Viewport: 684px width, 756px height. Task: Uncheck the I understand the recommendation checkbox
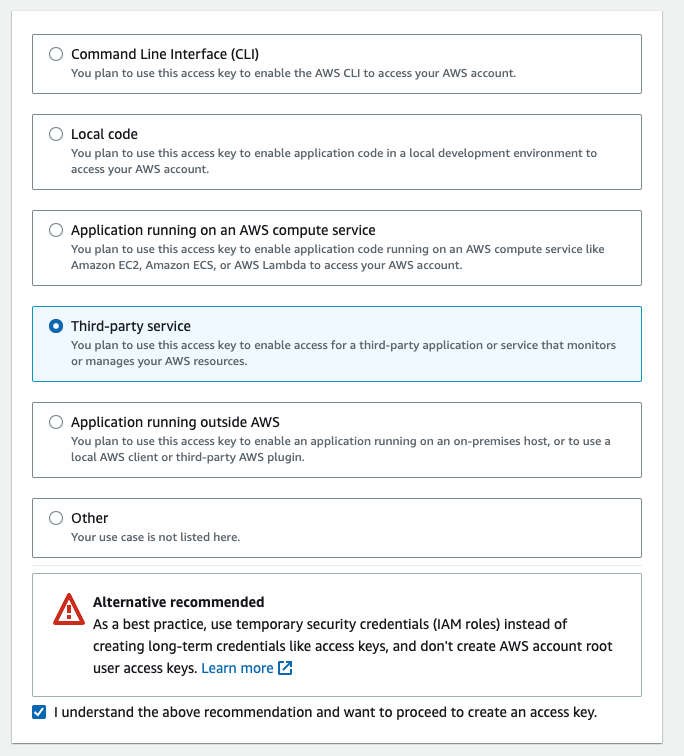(39, 712)
